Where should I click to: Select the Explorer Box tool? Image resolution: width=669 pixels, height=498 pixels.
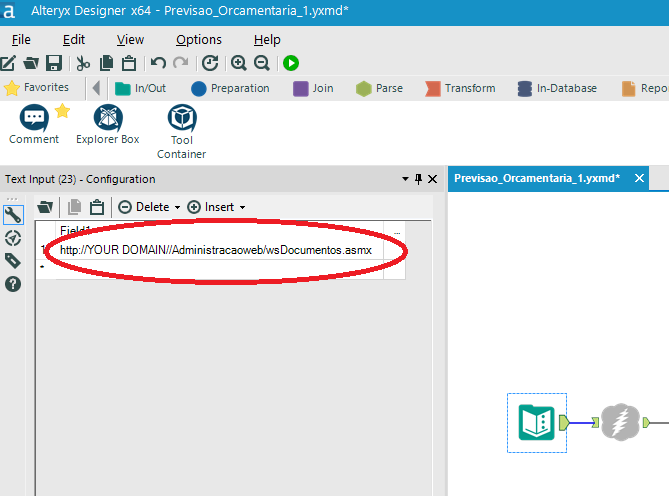pos(108,124)
